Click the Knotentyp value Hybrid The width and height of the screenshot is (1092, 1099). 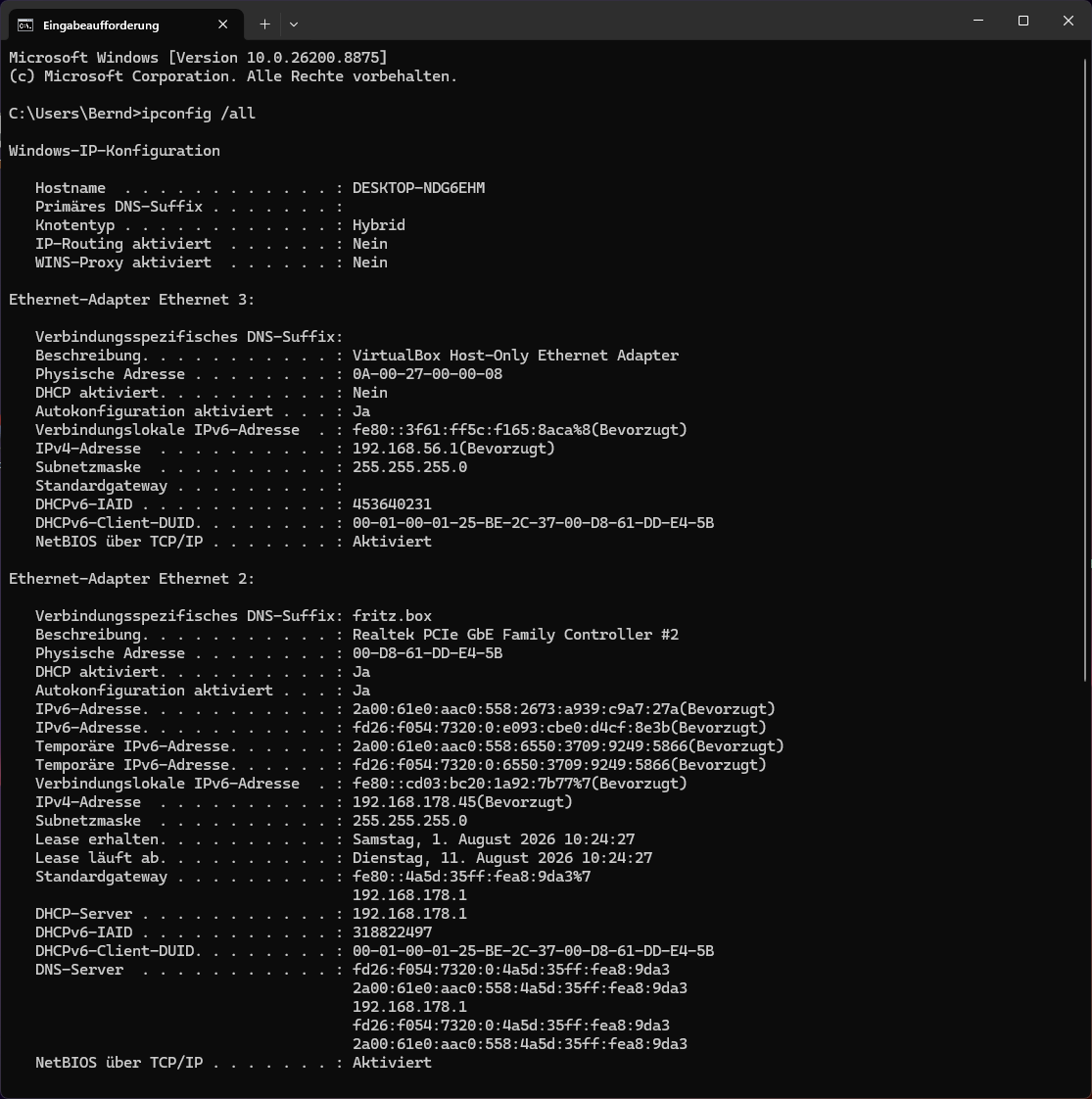(x=378, y=225)
